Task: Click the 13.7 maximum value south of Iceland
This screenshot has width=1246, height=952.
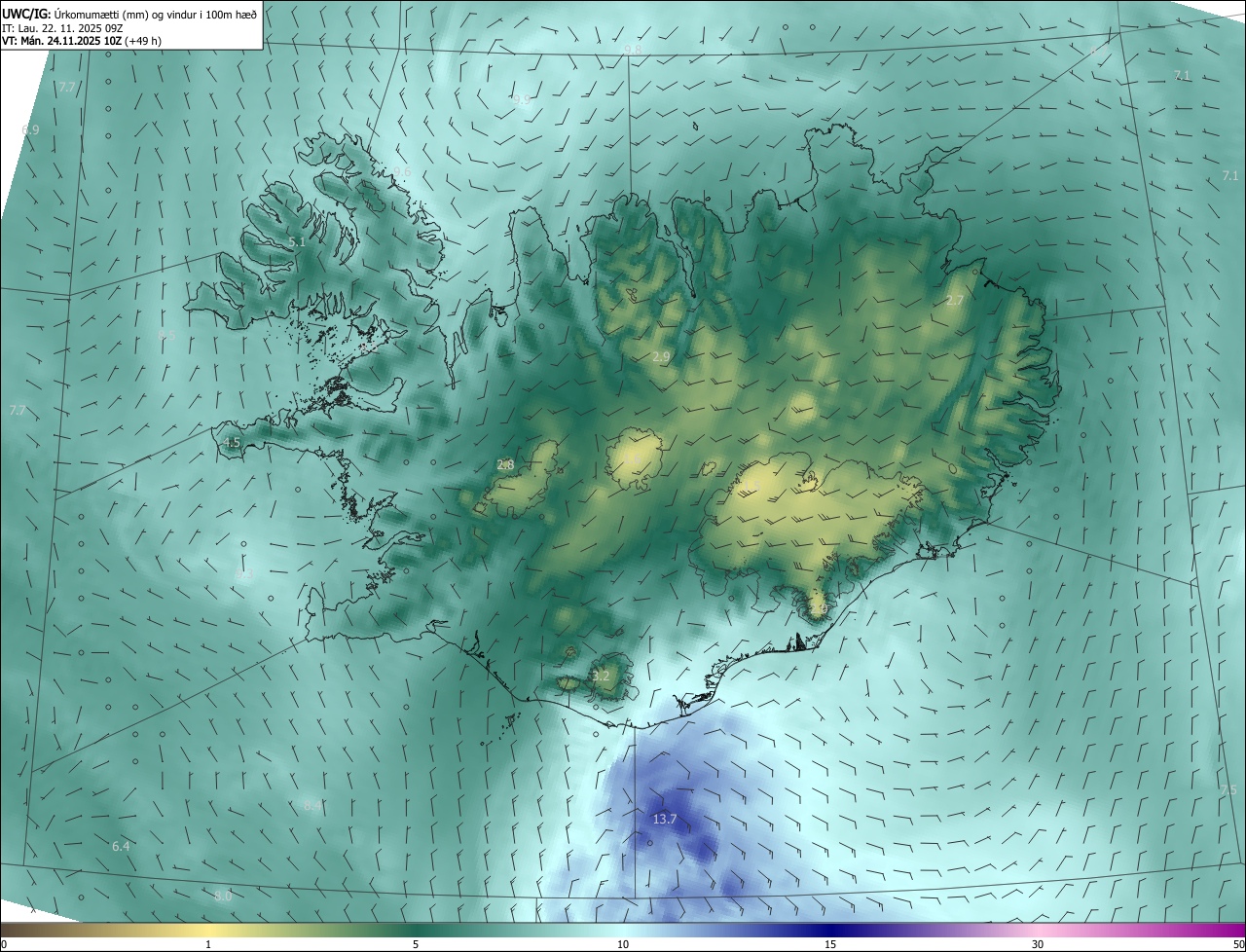Action: [x=664, y=820]
